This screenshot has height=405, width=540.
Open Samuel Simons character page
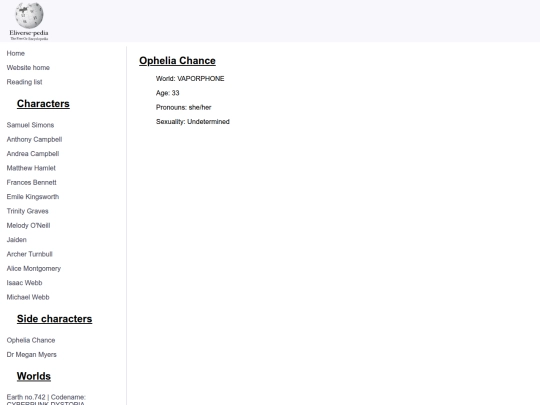click(30, 125)
